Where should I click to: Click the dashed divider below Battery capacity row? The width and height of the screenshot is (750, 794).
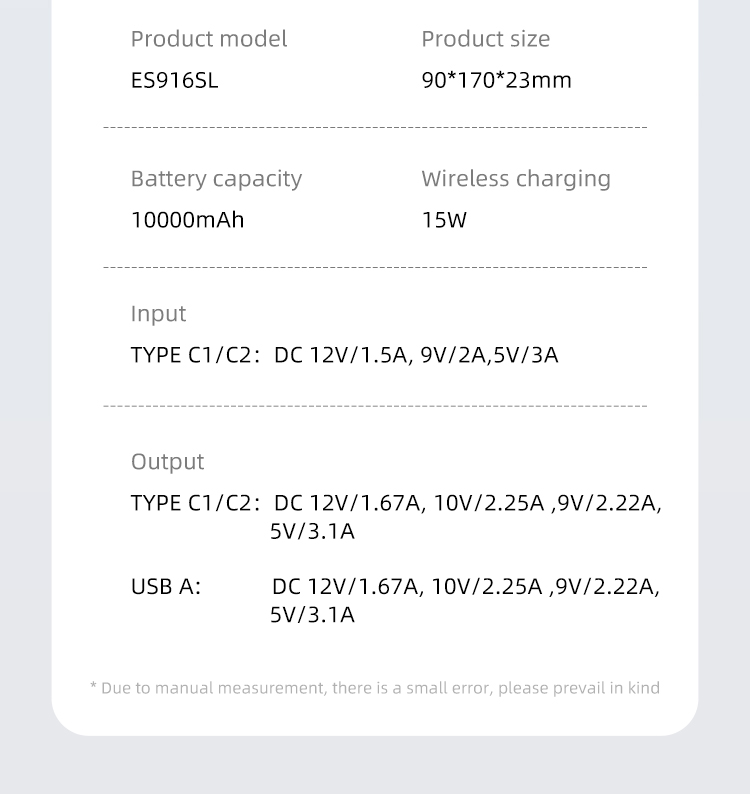pyautogui.click(x=375, y=268)
